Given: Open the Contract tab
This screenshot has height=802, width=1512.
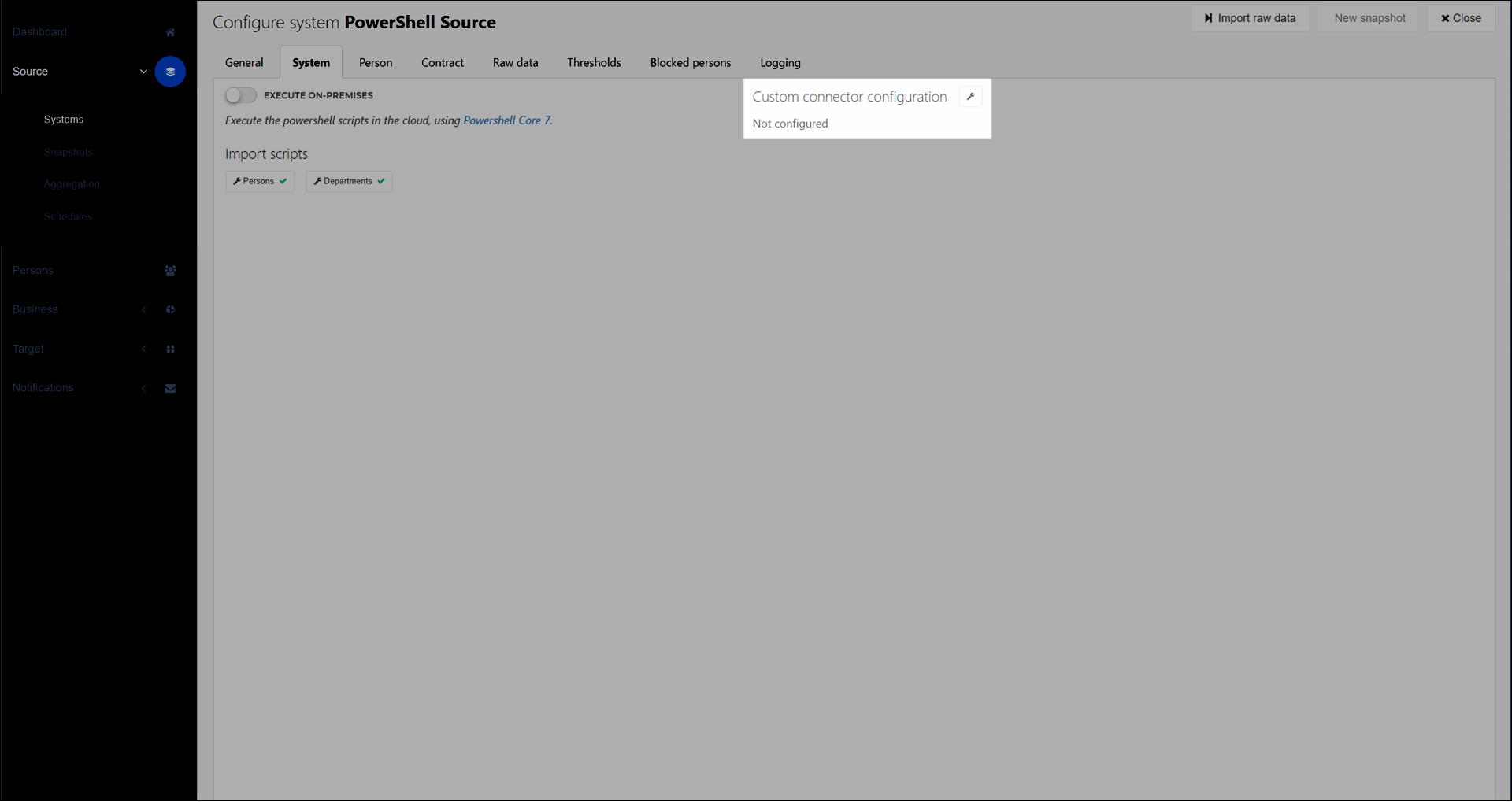Looking at the screenshot, I should point(443,63).
